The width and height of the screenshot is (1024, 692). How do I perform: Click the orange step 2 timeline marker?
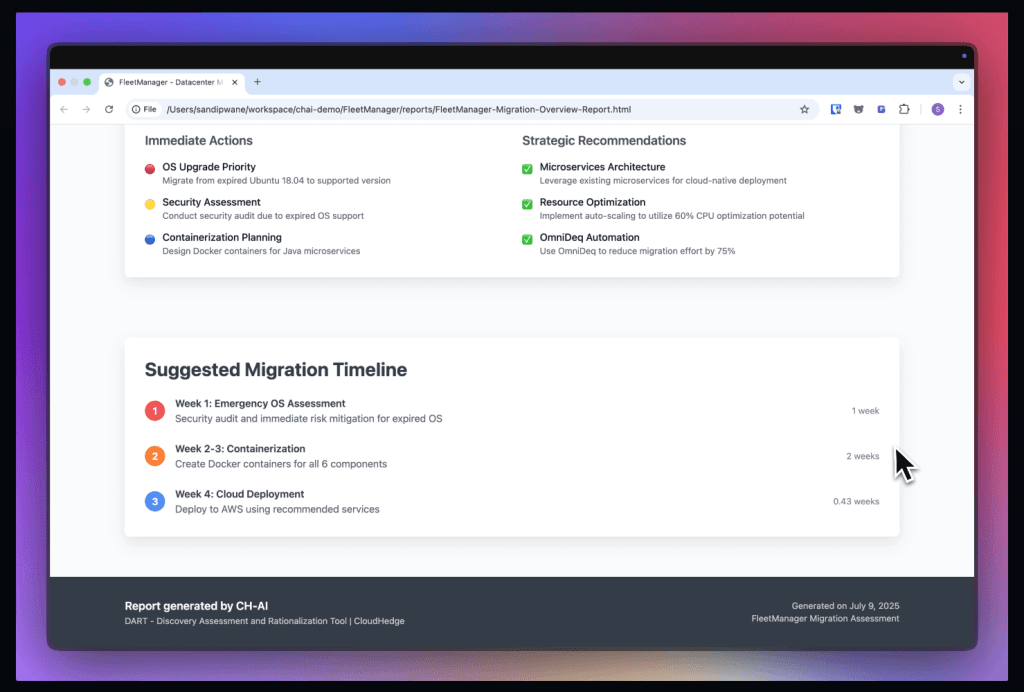154,456
